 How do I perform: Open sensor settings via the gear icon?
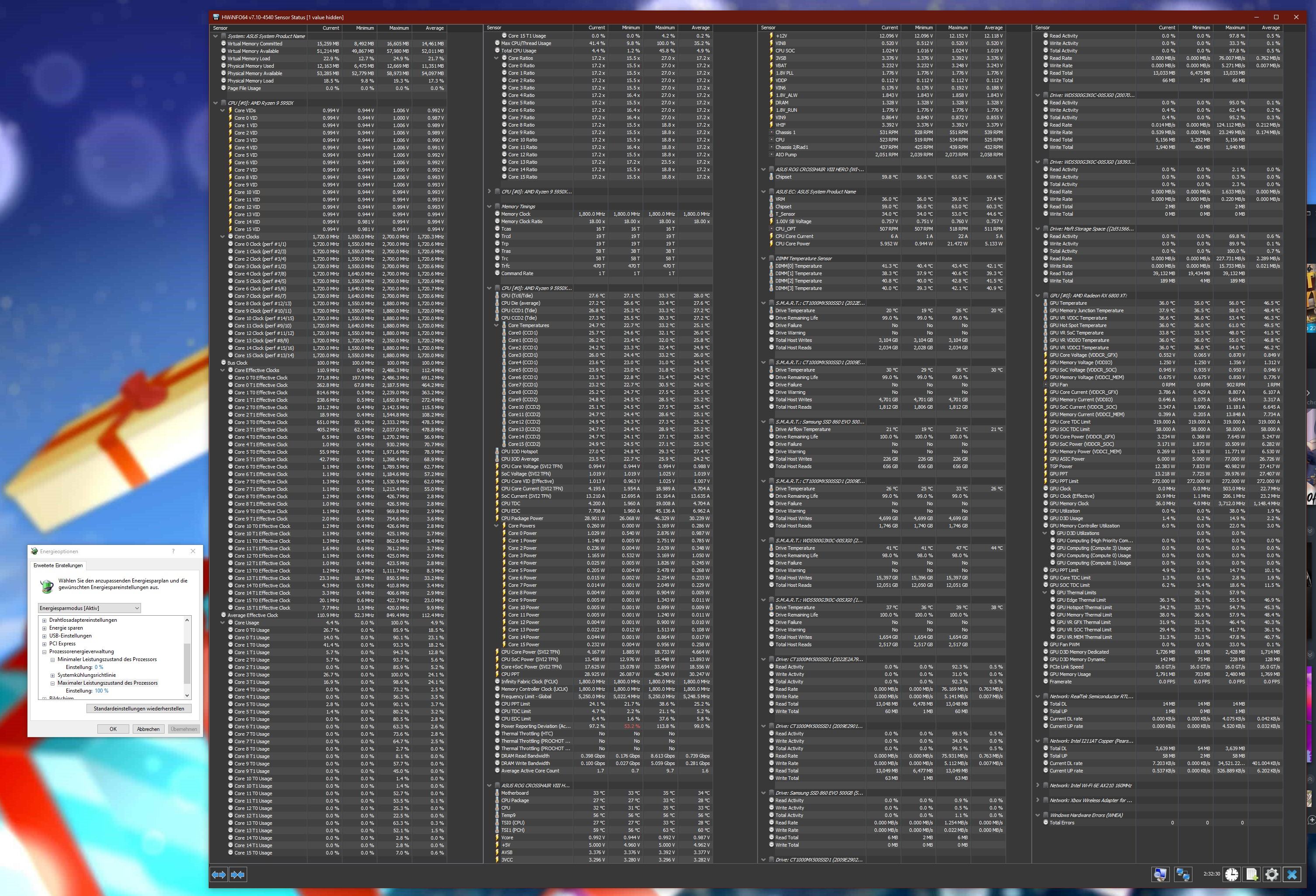click(1272, 875)
